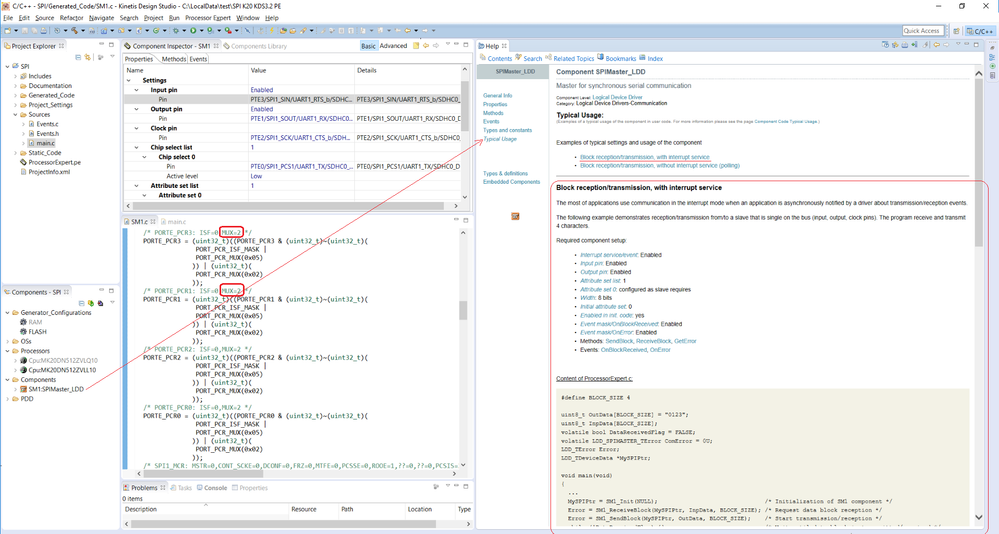This screenshot has height=534, width=999.
Task: Expand the Includes folder
Action: tap(15, 76)
